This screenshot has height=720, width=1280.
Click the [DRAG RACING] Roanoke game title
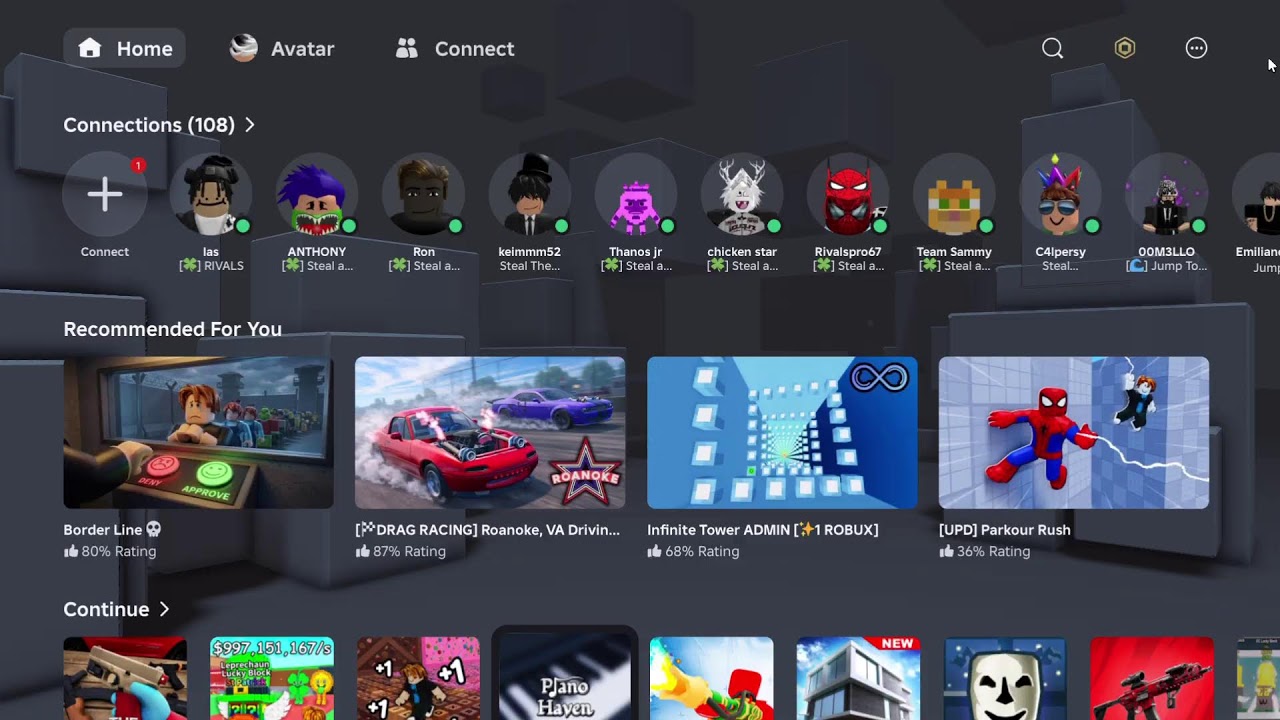[488, 530]
